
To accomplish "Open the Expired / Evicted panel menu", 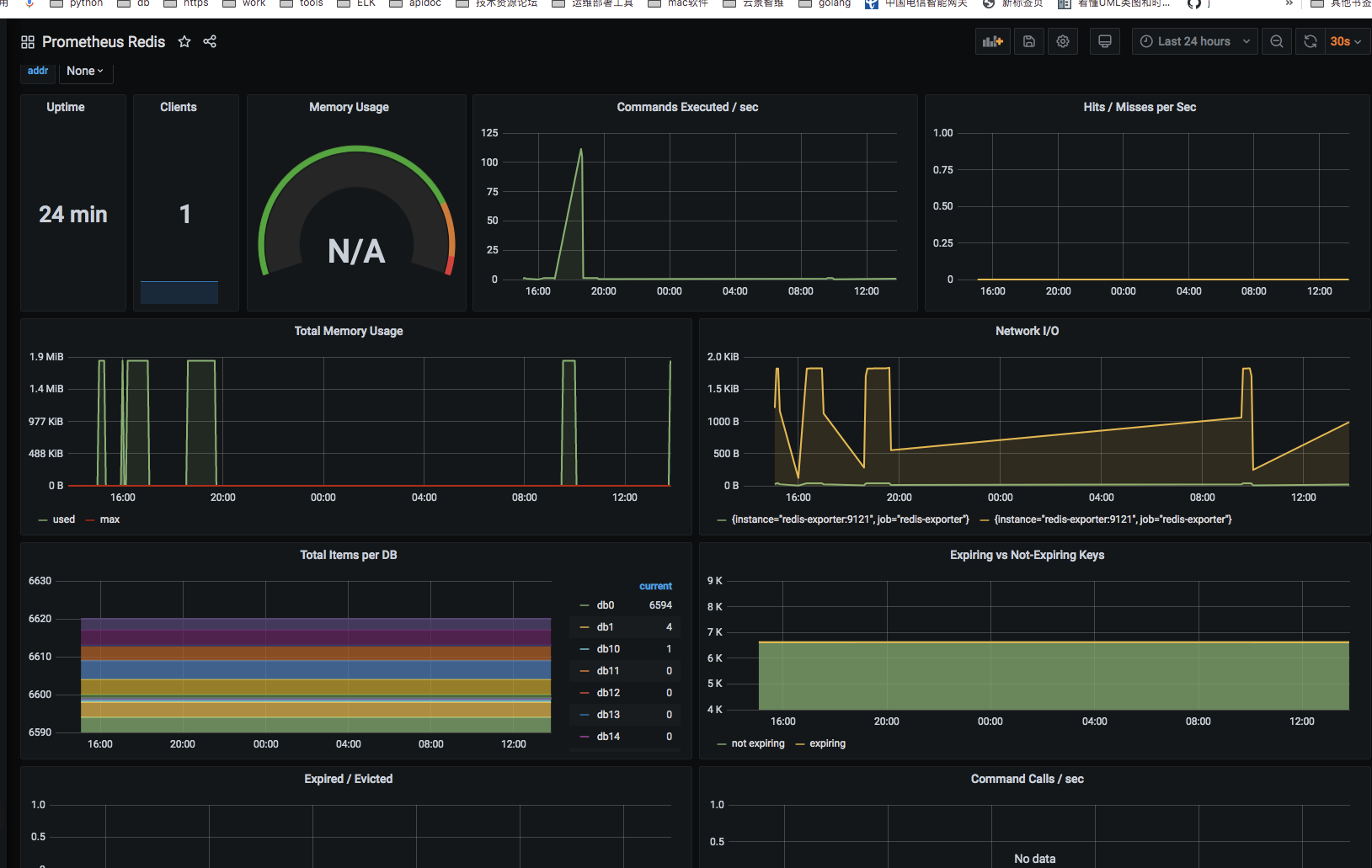I will click(349, 779).
